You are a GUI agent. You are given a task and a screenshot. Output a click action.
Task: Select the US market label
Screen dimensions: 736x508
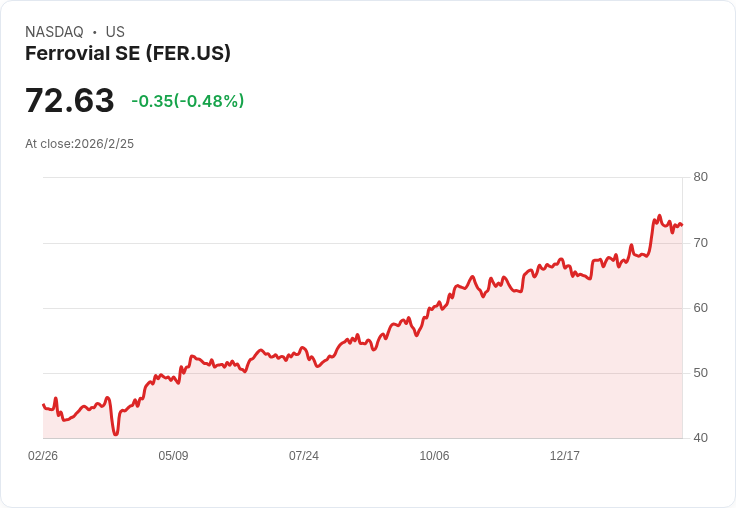115,32
